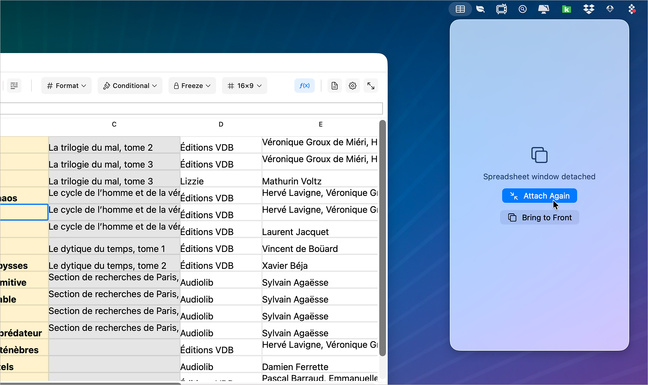
Task: Click the spreadsheet app menu bar icon
Action: click(x=460, y=9)
